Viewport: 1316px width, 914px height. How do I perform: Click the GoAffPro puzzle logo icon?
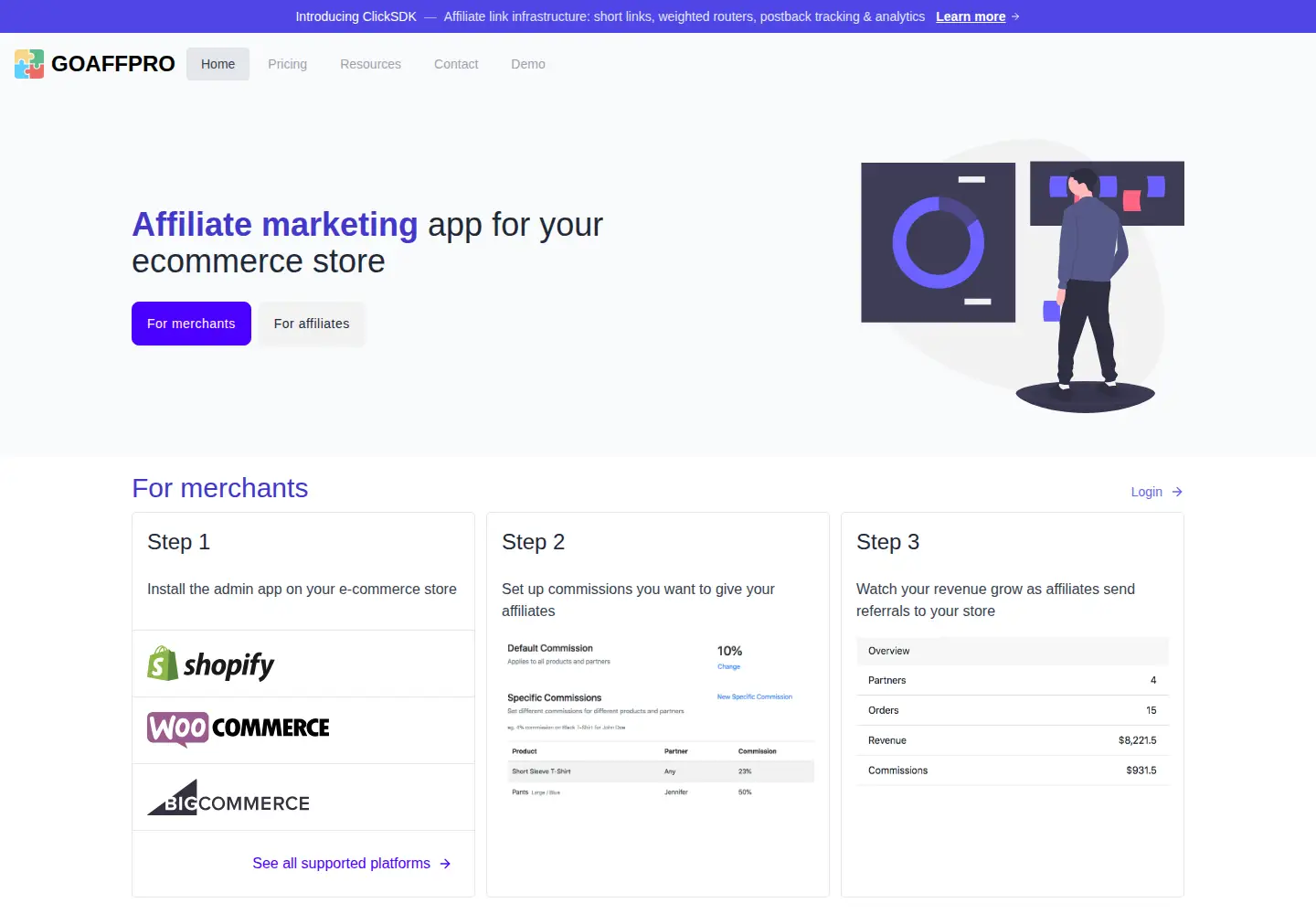29,64
